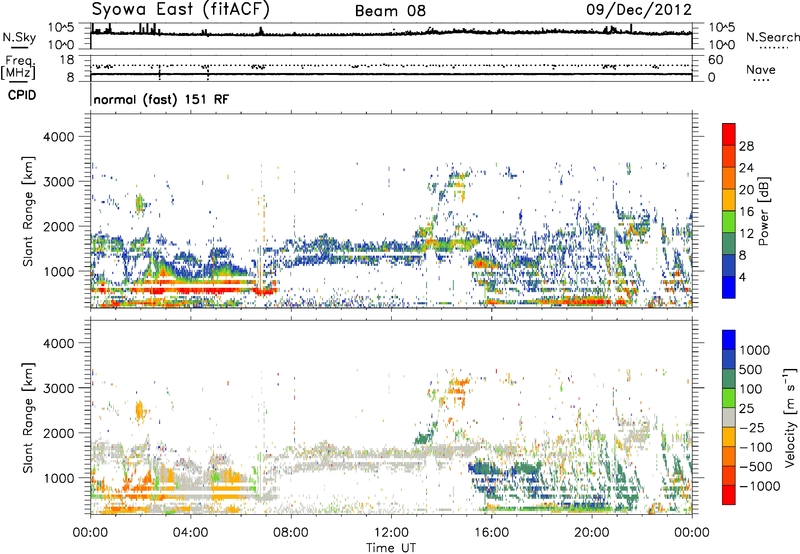Screen dimensions: 800x554
Task: Select the teal 100–500 Velocity swatch
Action: (729, 379)
